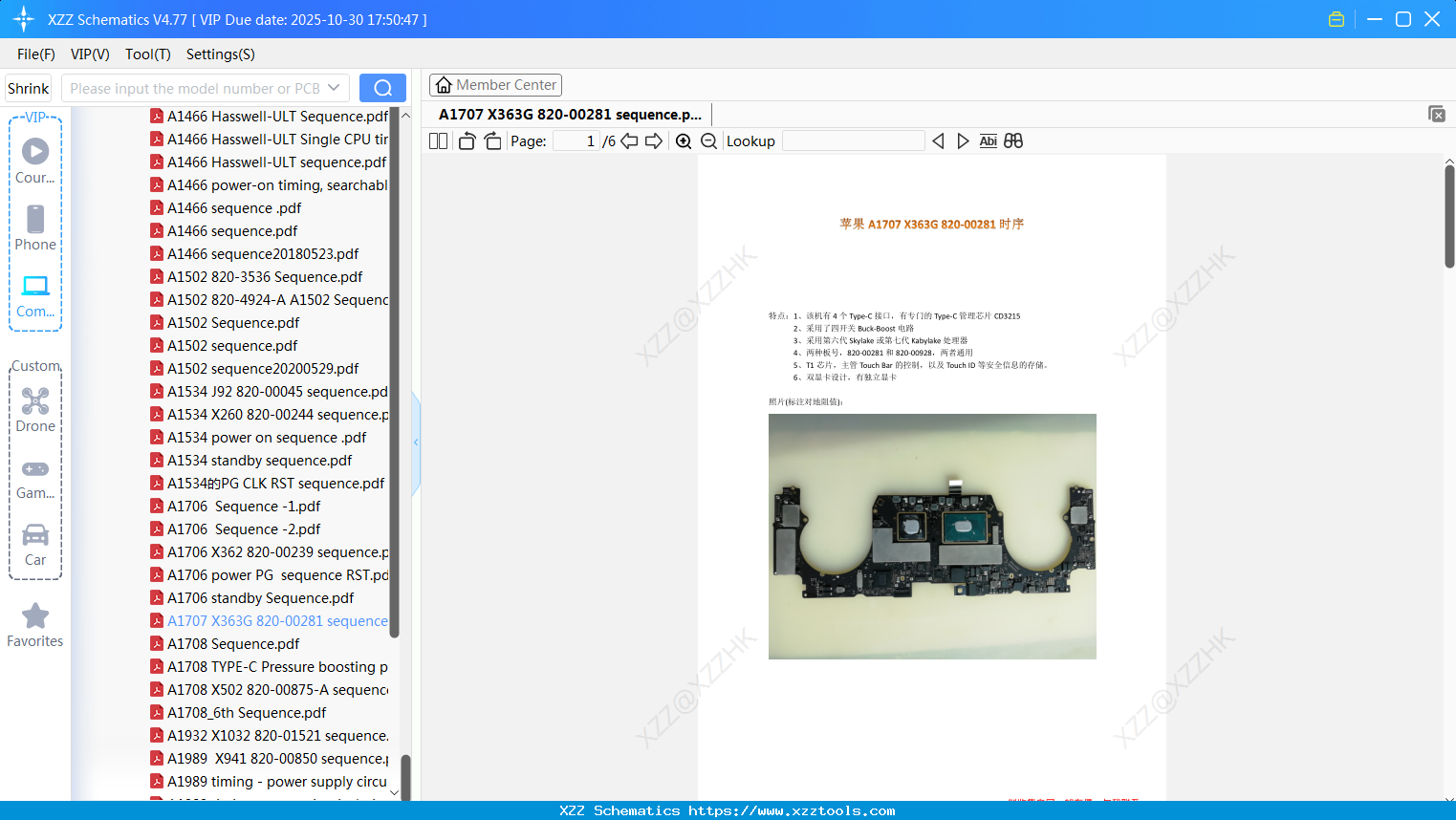
Task: Open A1502 820-3536 Sequence.pdf
Action: [x=256, y=277]
